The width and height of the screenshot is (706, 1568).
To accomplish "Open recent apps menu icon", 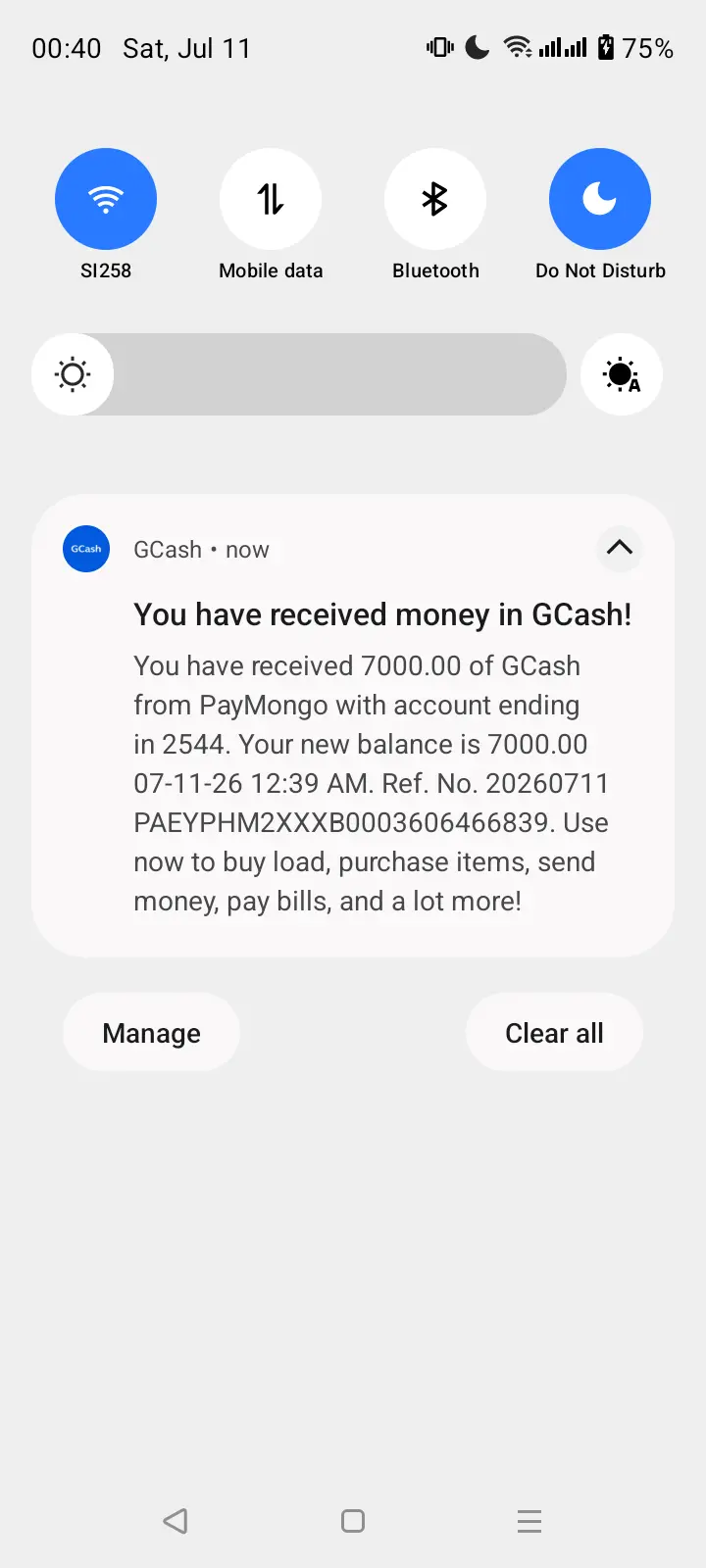I will click(x=529, y=1521).
